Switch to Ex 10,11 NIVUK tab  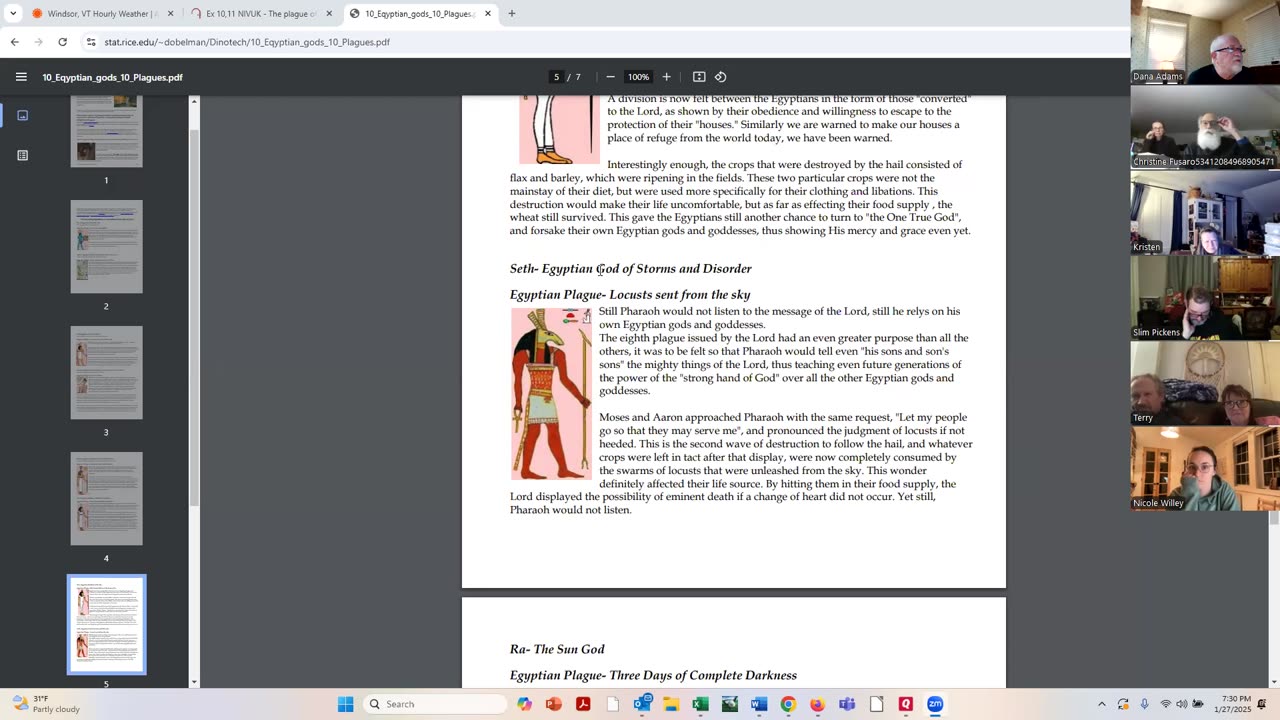coord(262,14)
